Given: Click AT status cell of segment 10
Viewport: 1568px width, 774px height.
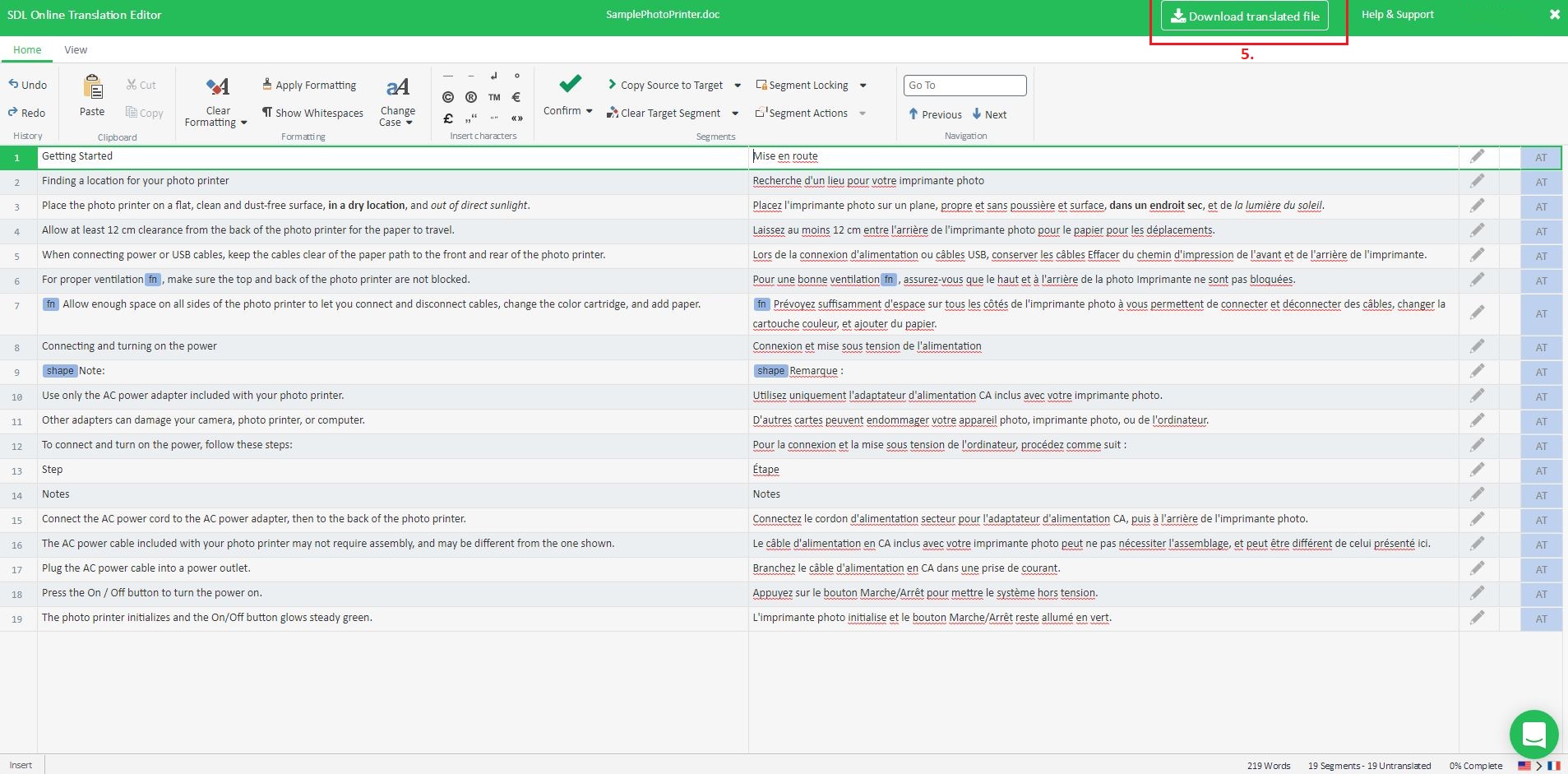Looking at the screenshot, I should pos(1541,397).
